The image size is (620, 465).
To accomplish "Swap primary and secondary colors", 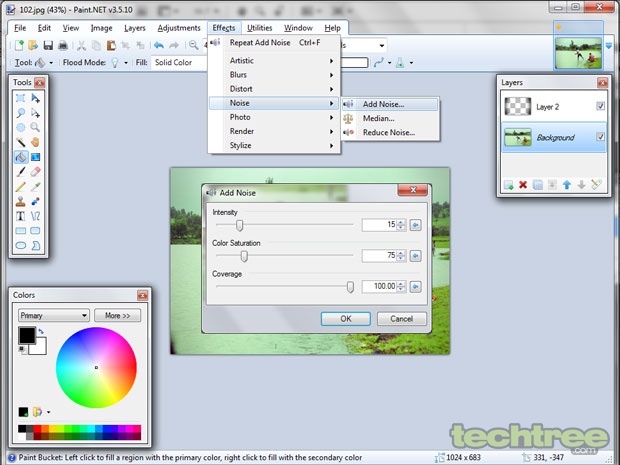I will (41, 331).
